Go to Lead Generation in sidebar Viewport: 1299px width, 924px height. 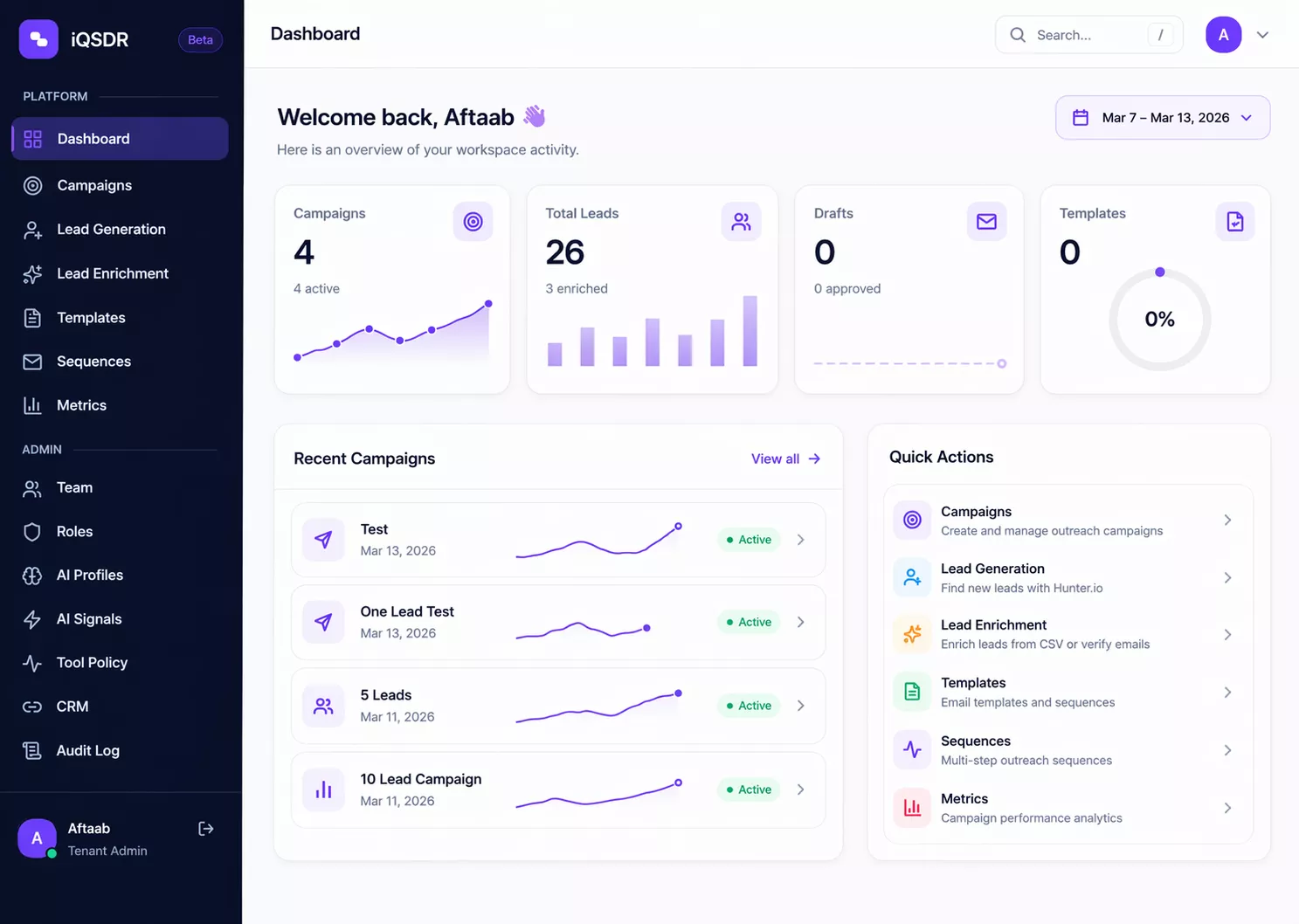tap(120, 229)
